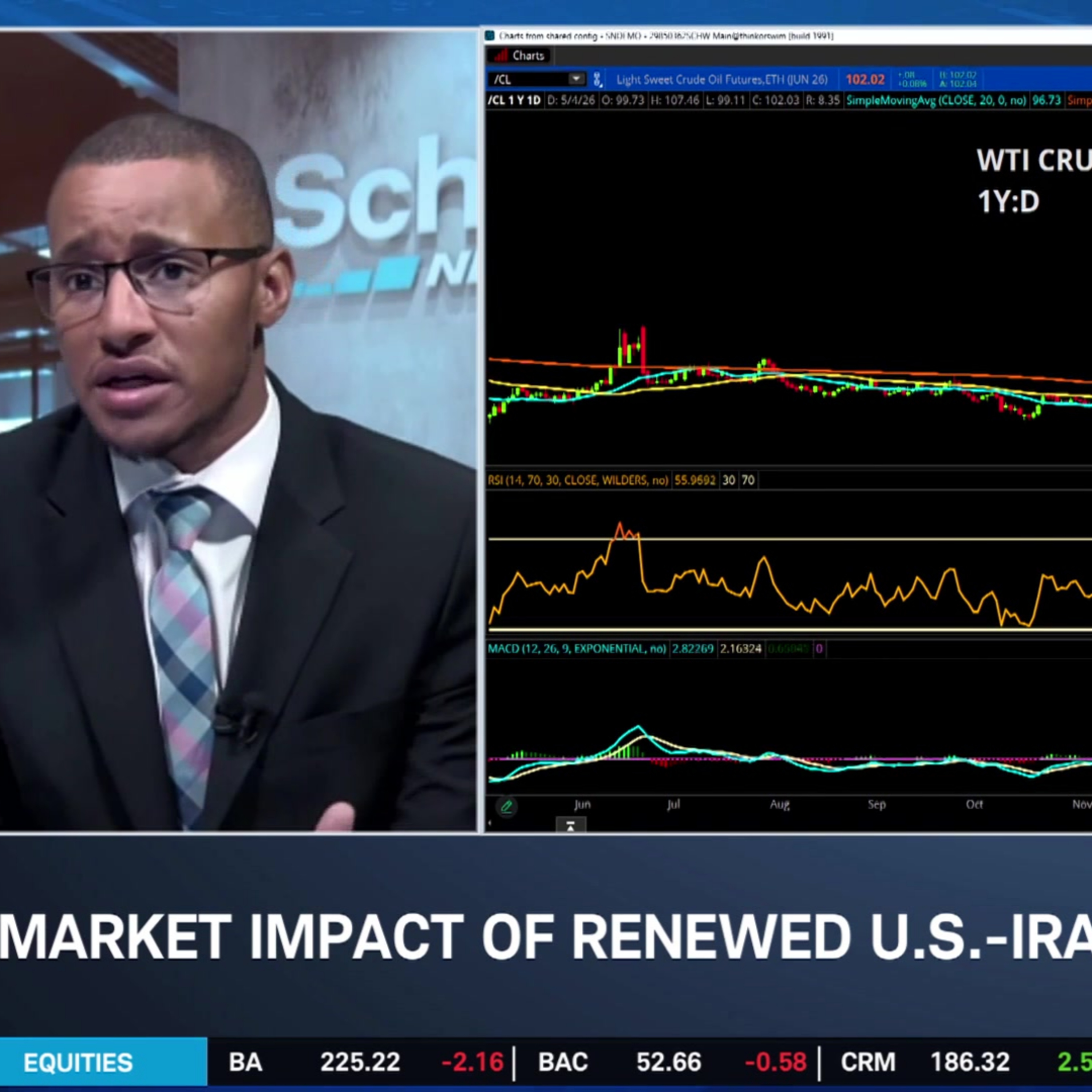This screenshot has height=1092, width=1092.
Task: Select the 'Light Sweet Crude Oil Futures' description
Action: [x=721, y=79]
